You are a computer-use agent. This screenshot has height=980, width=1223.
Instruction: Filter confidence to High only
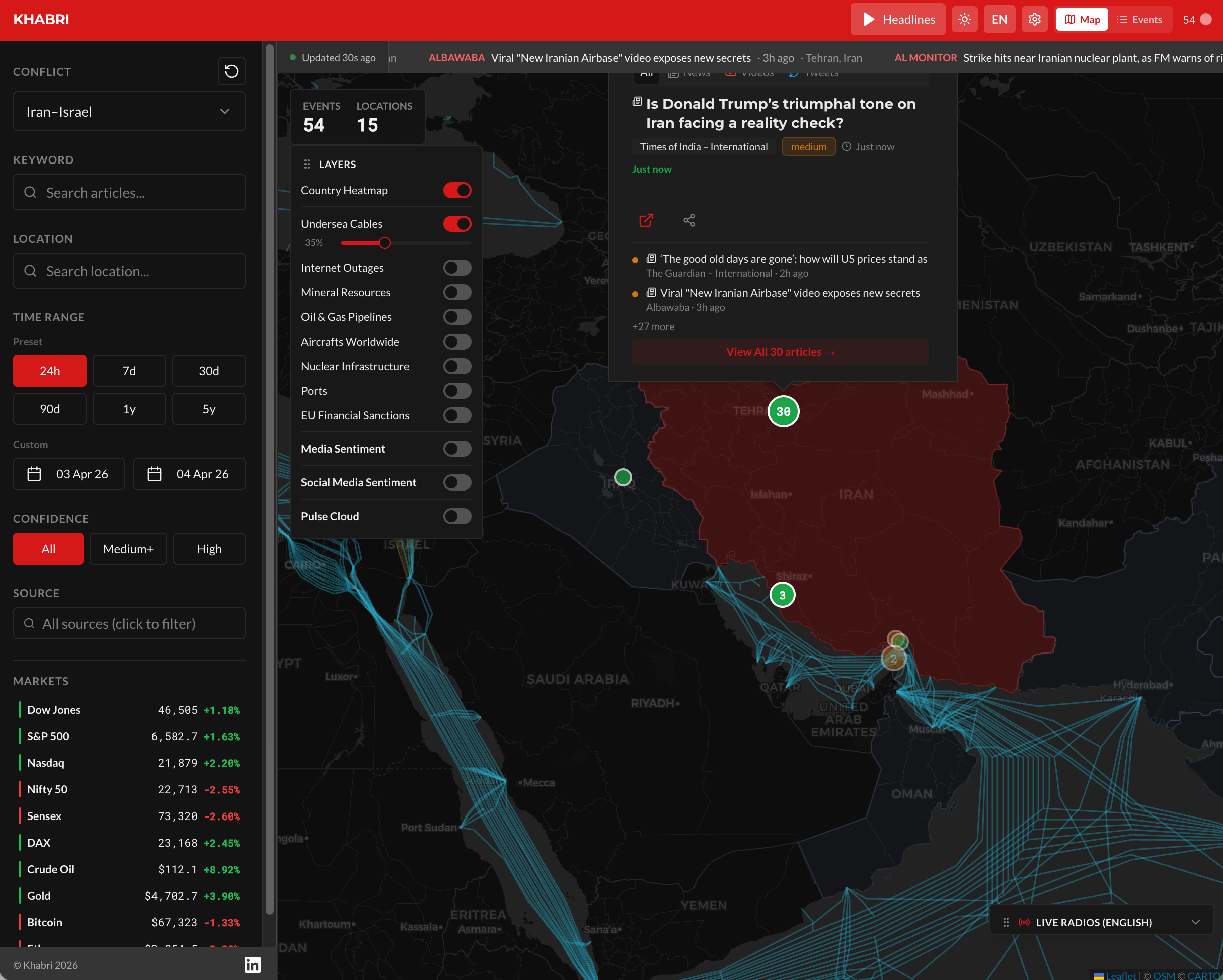point(209,548)
